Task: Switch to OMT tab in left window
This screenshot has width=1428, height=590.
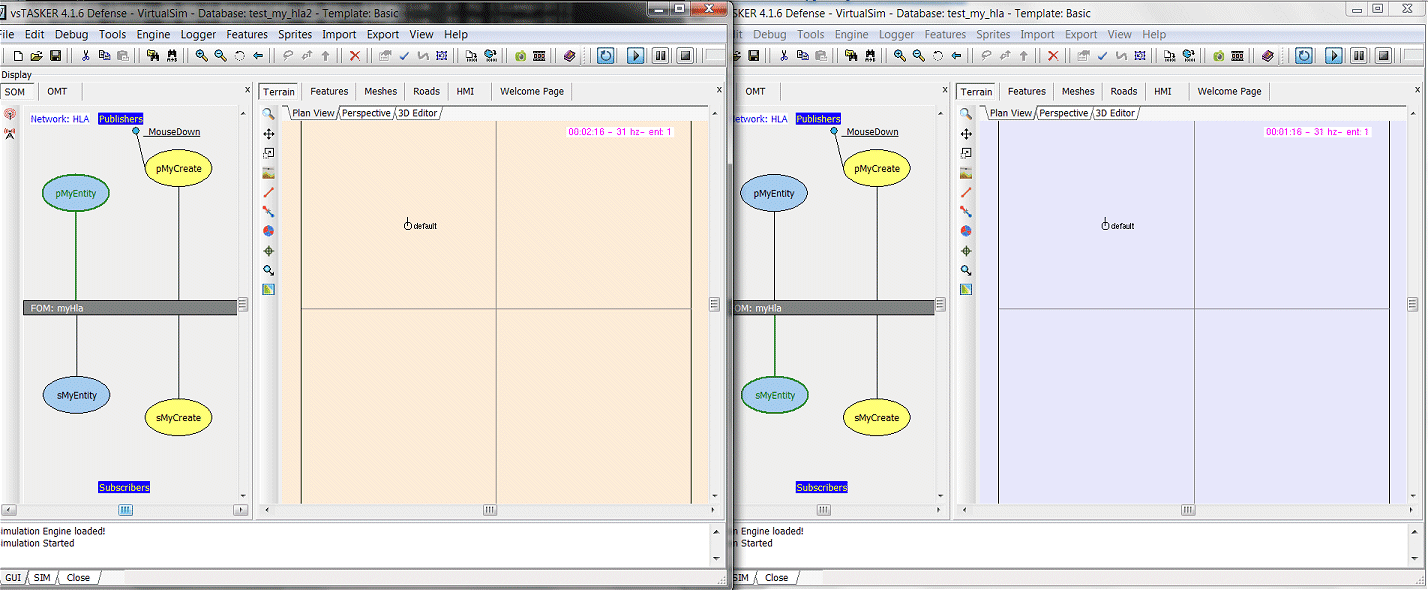Action: click(x=58, y=91)
